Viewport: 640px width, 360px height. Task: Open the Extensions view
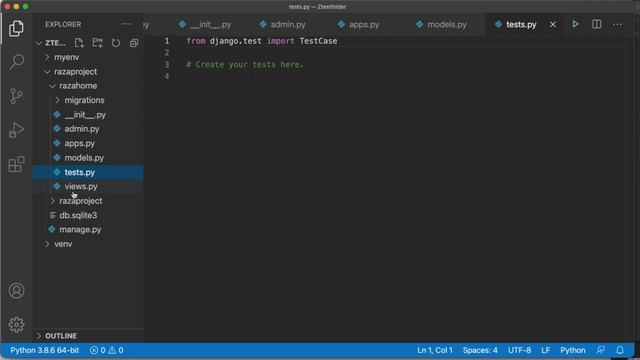16,164
